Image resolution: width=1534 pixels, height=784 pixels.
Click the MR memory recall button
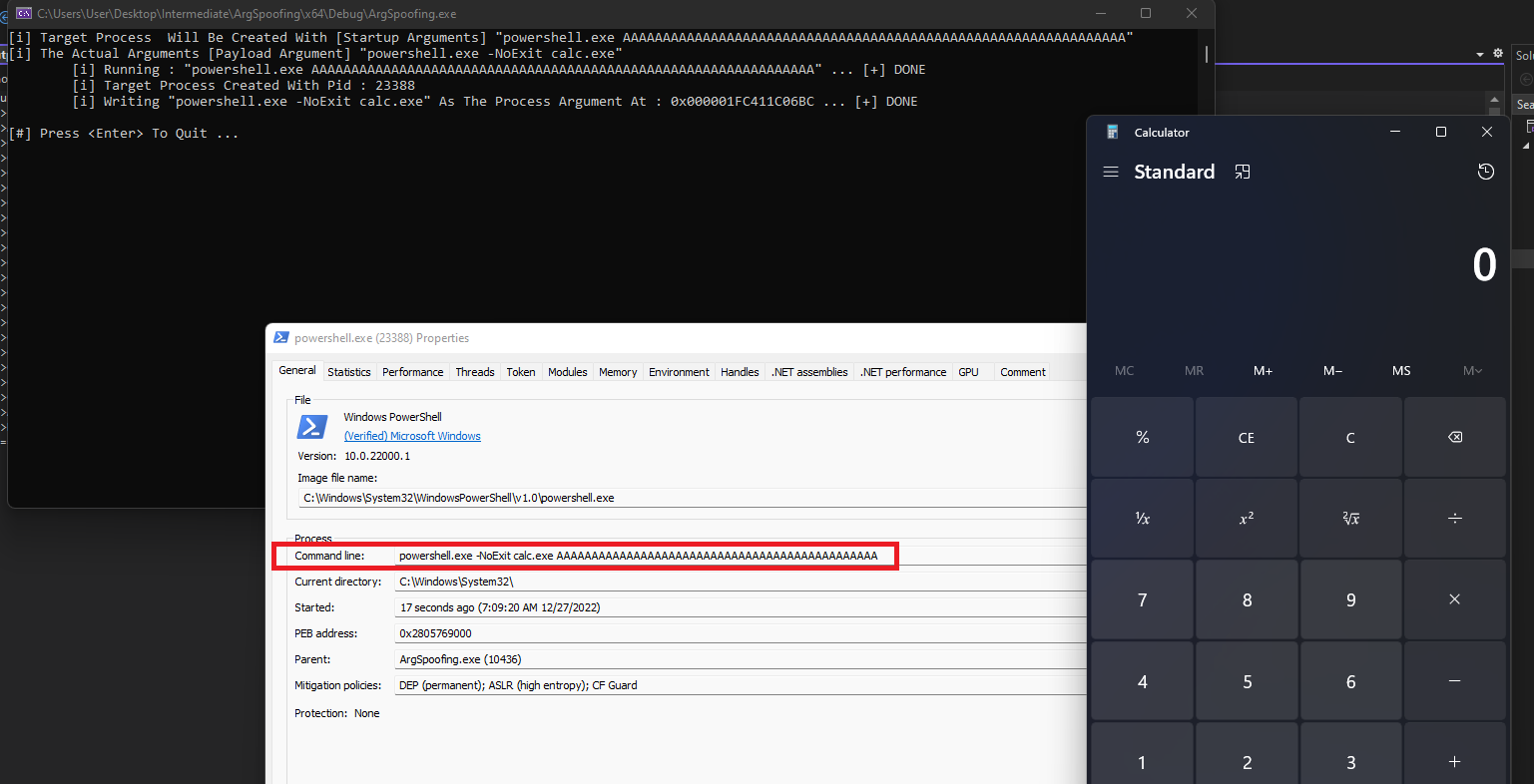pos(1194,370)
